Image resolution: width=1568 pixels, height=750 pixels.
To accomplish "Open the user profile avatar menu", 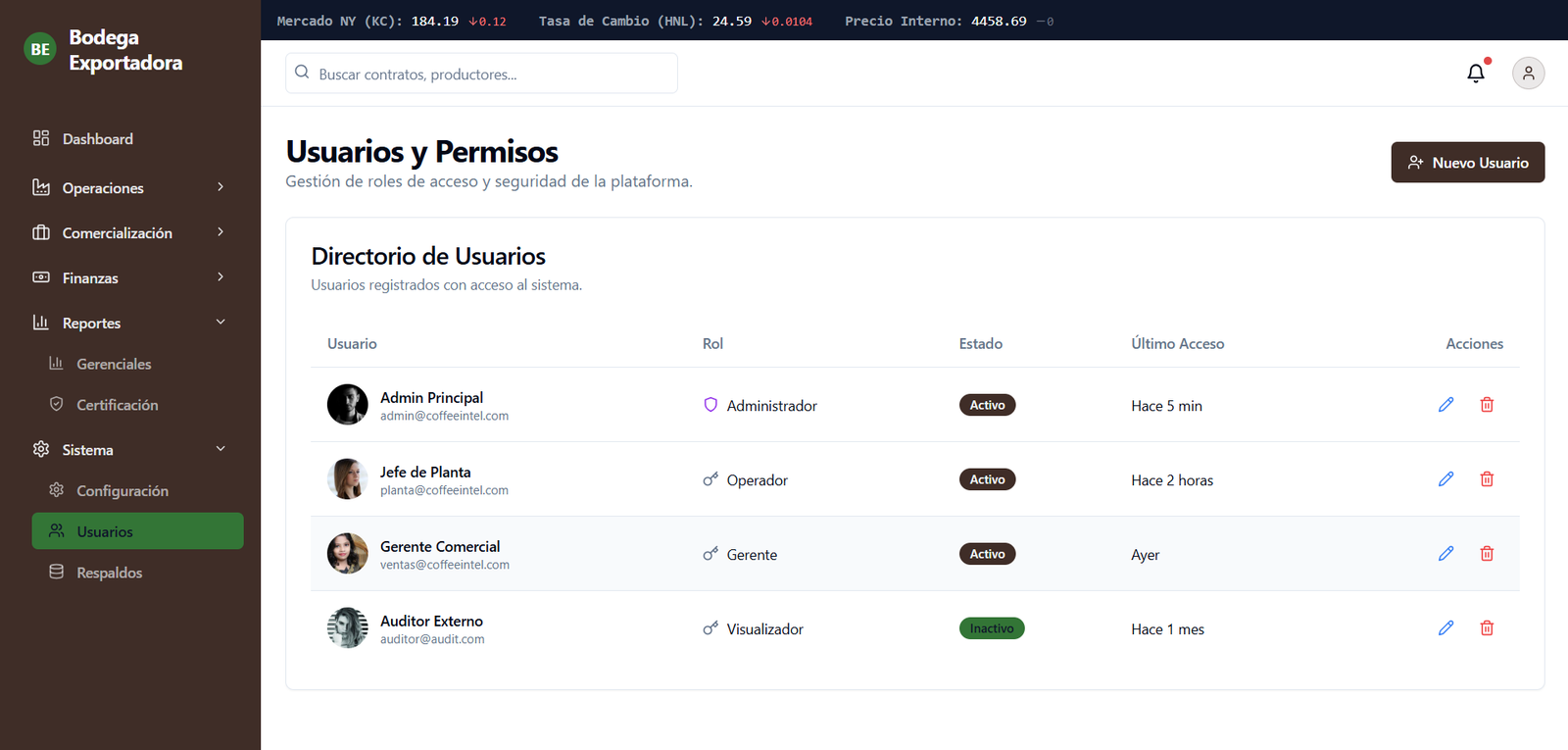I will pyautogui.click(x=1528, y=74).
